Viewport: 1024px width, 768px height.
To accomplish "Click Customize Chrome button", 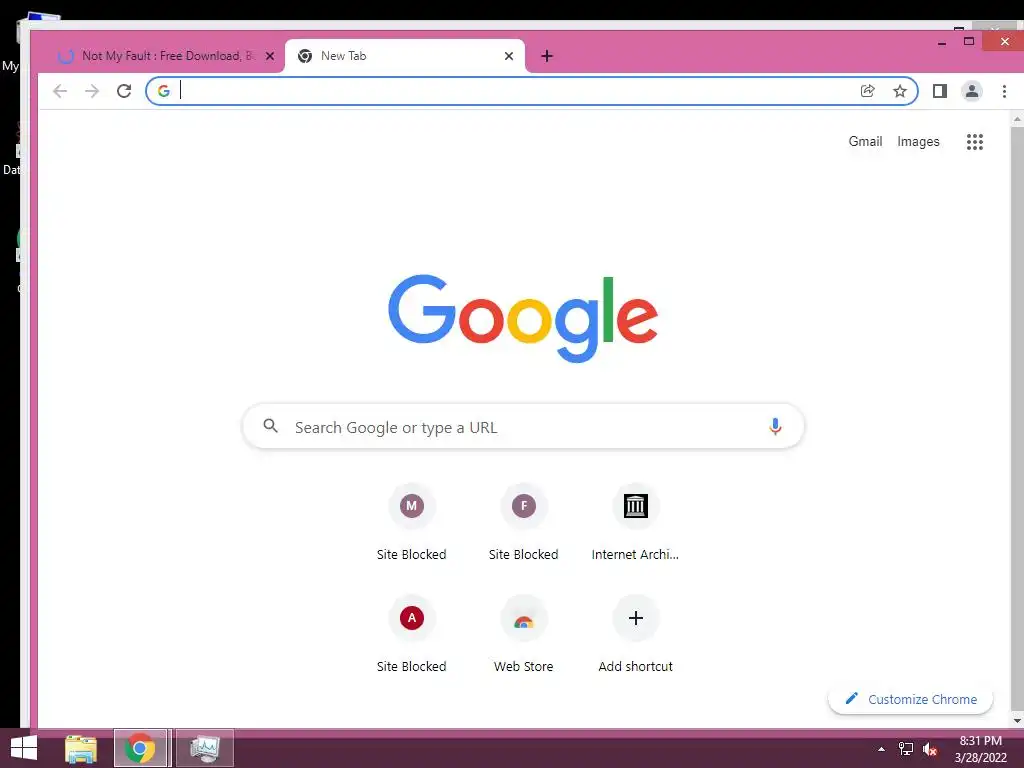I will [x=910, y=699].
